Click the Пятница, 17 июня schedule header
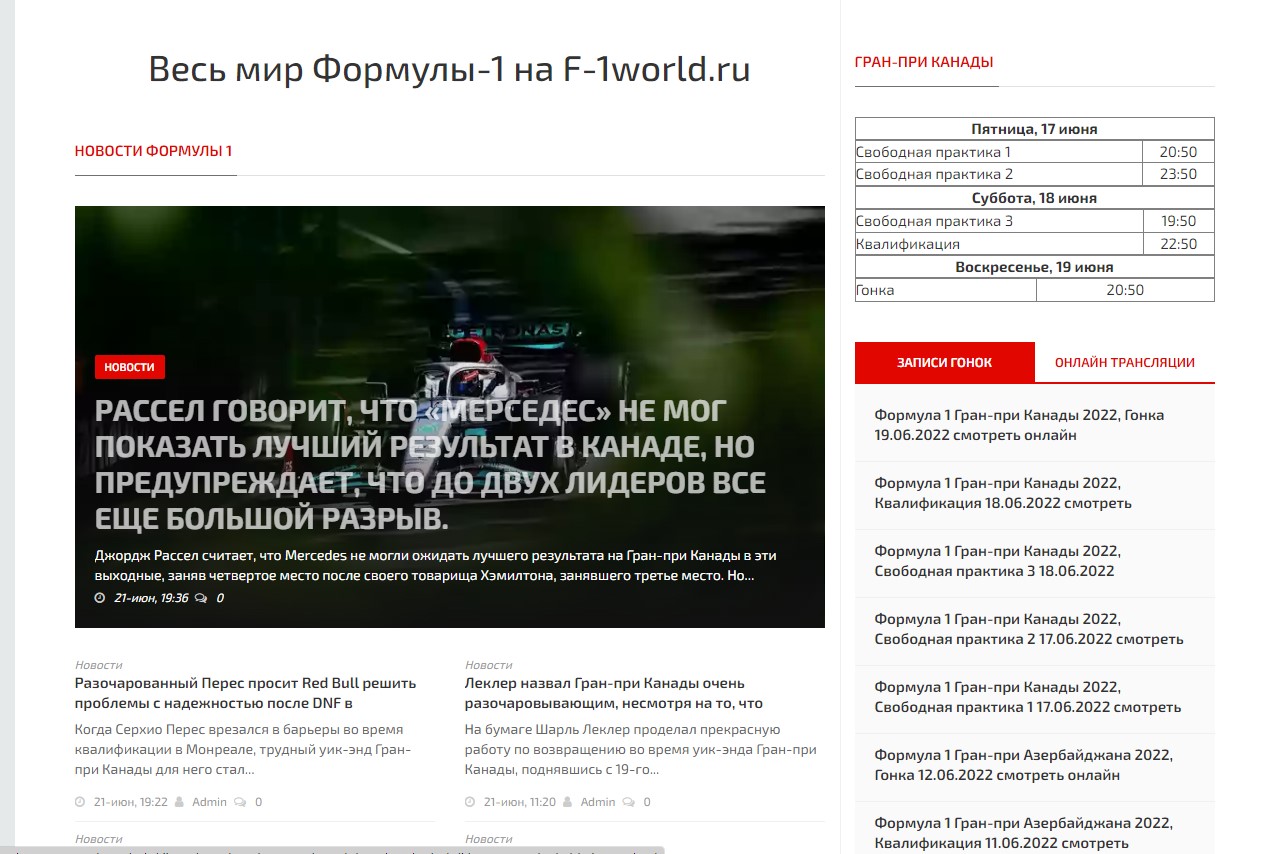Screen dimensions: 1272x854 click(1034, 129)
